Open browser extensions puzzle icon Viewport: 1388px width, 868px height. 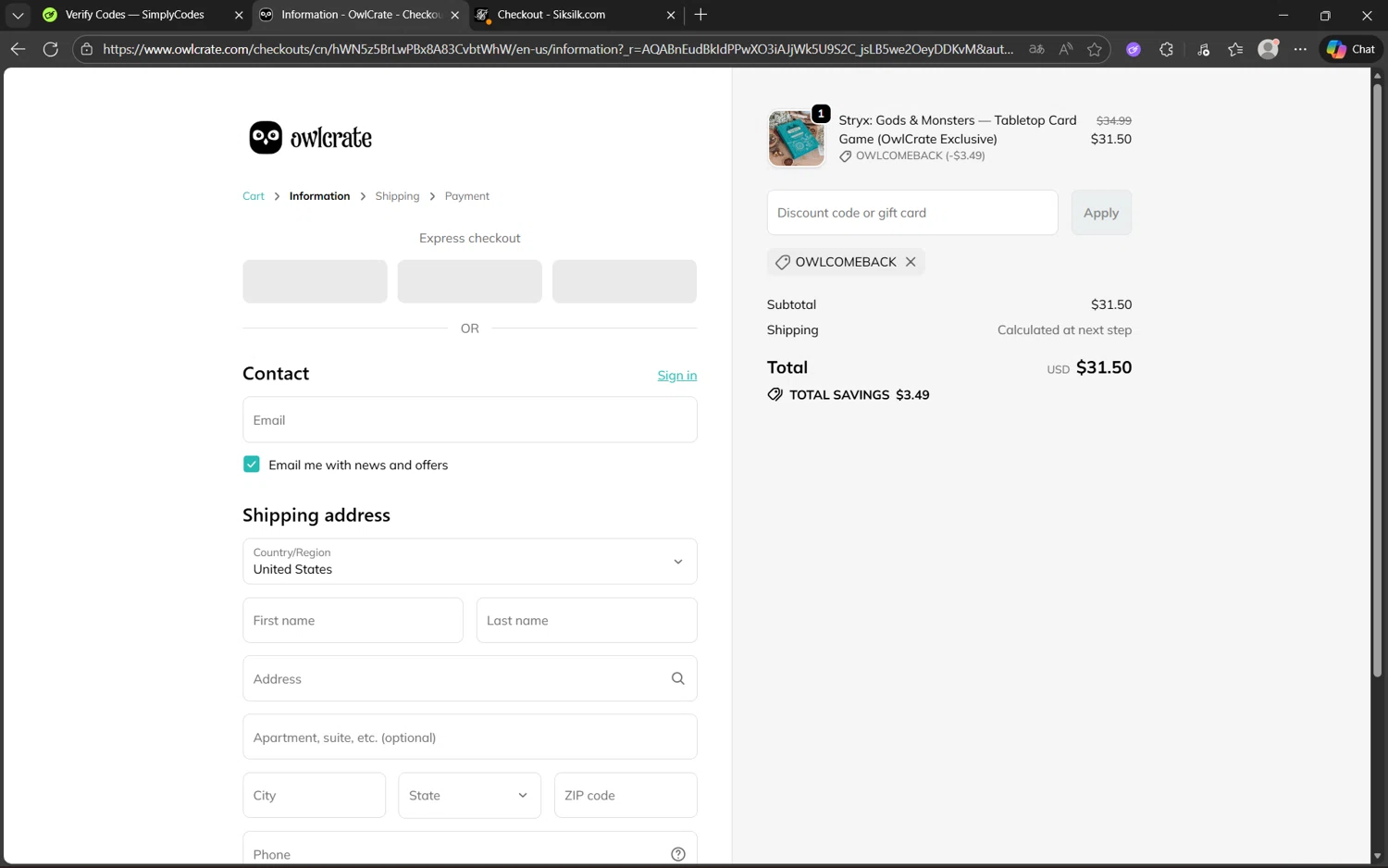1166,49
